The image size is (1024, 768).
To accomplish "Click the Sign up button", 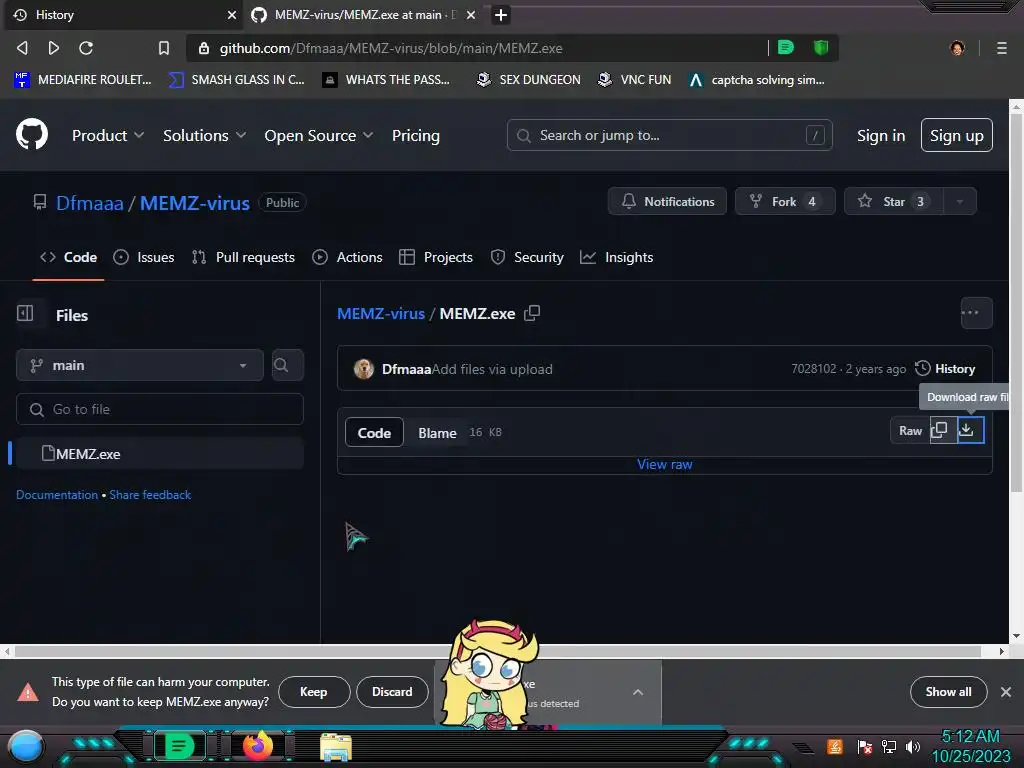I will (x=956, y=135).
